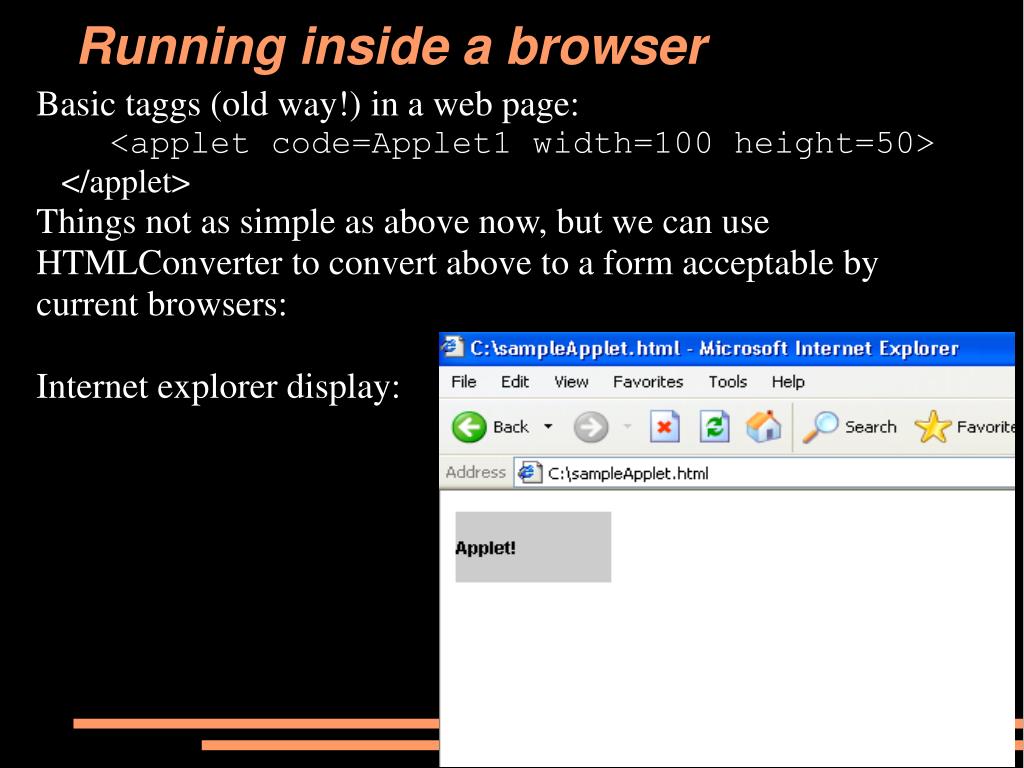
Task: Click the 'Internet explorer display:' text
Action: coord(217,387)
